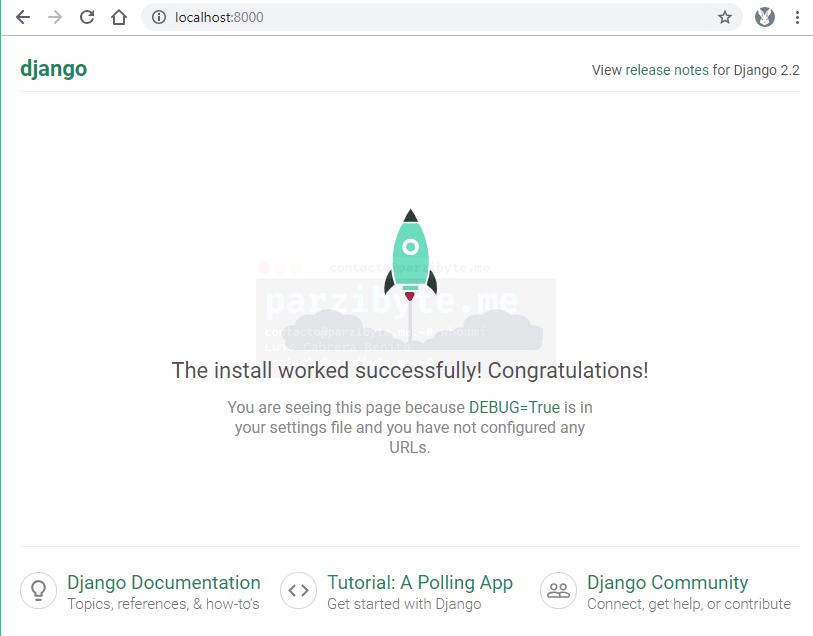Image resolution: width=813 pixels, height=636 pixels.
Task: Click the localhost:8000 address bar
Action: [x=441, y=17]
